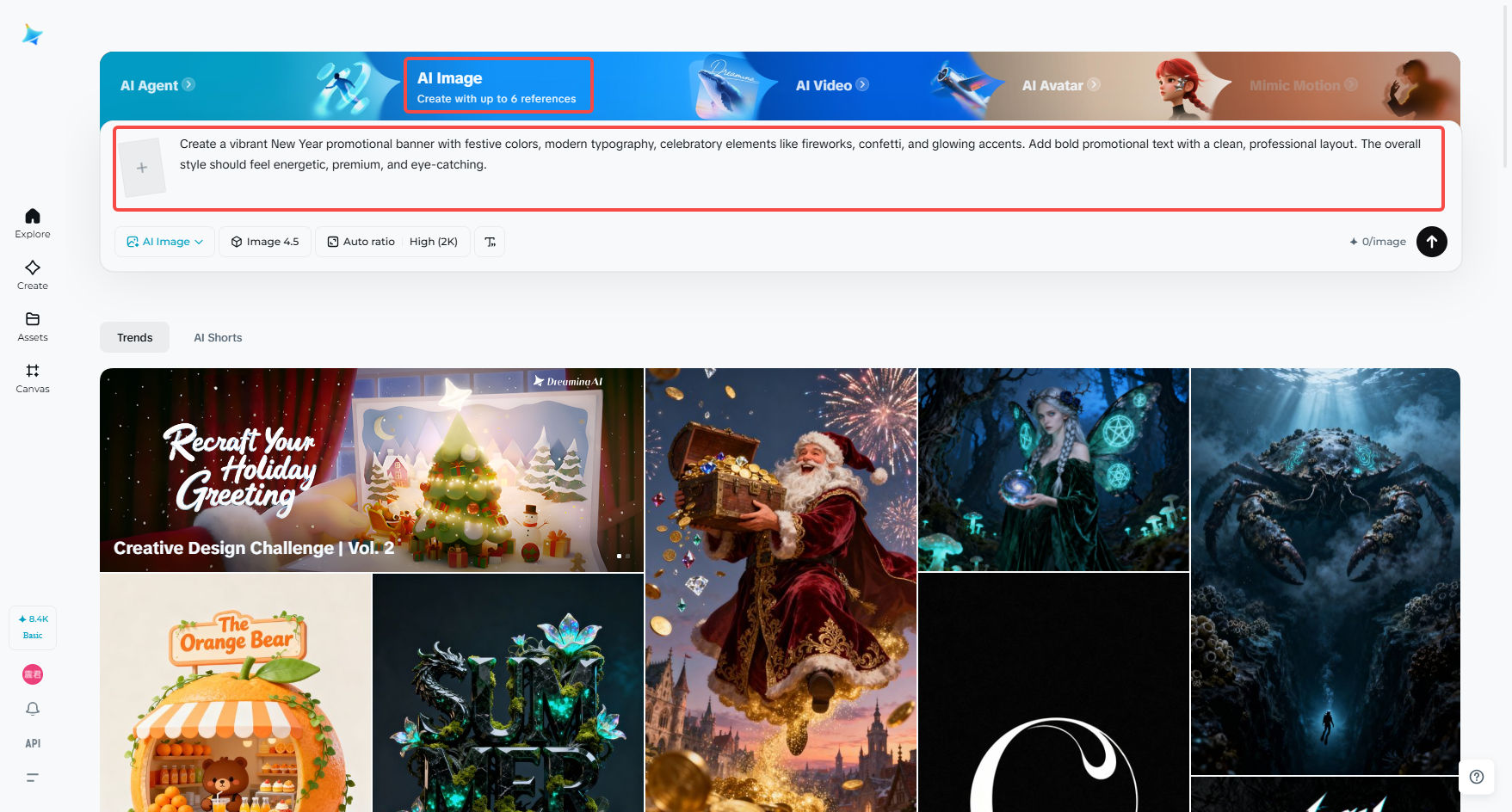Open the user profile avatar
1512x812 pixels.
click(33, 674)
